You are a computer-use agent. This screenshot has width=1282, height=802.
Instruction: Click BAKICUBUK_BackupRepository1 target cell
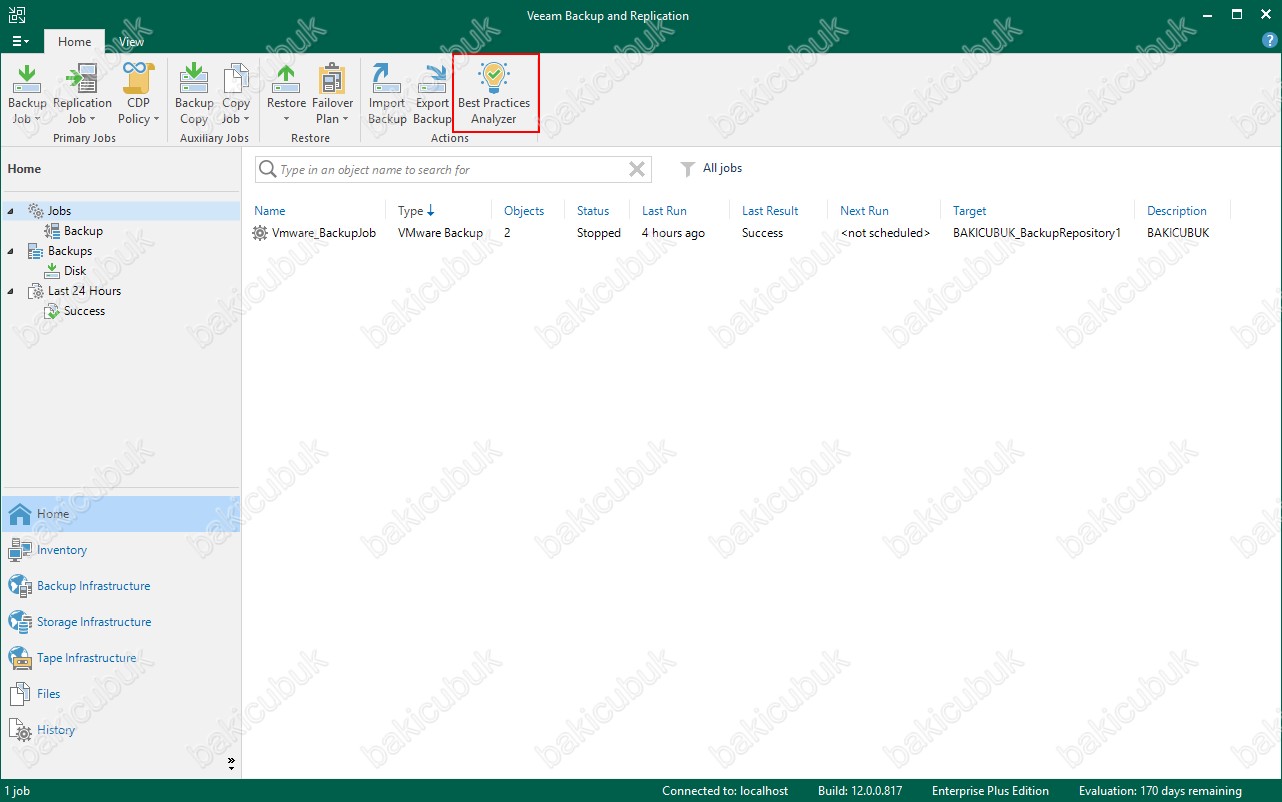pyautogui.click(x=1037, y=233)
